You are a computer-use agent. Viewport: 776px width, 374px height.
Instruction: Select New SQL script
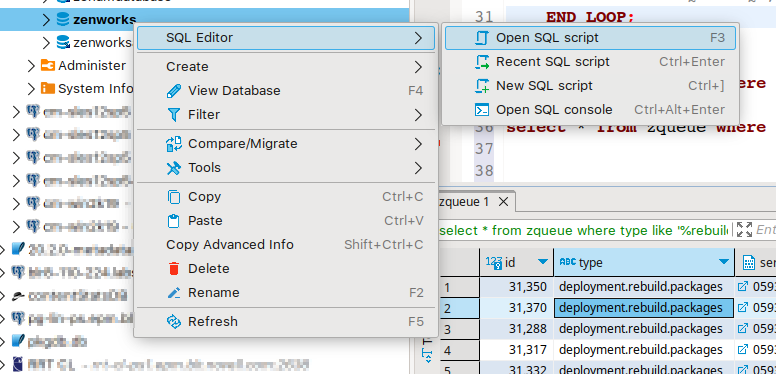point(590,86)
